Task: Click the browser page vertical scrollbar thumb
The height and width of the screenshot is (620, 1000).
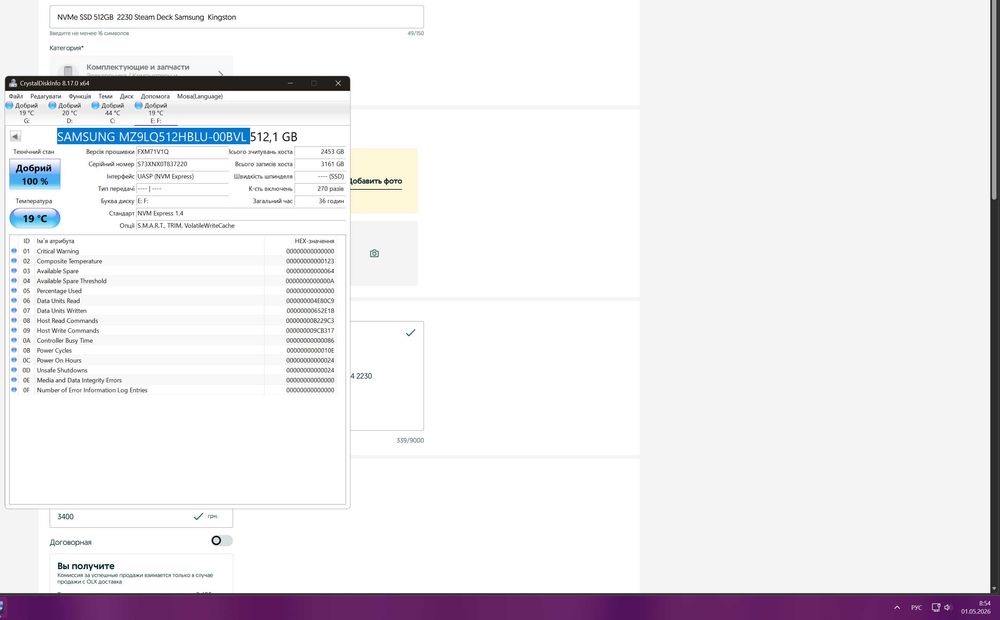Action: [x=994, y=99]
